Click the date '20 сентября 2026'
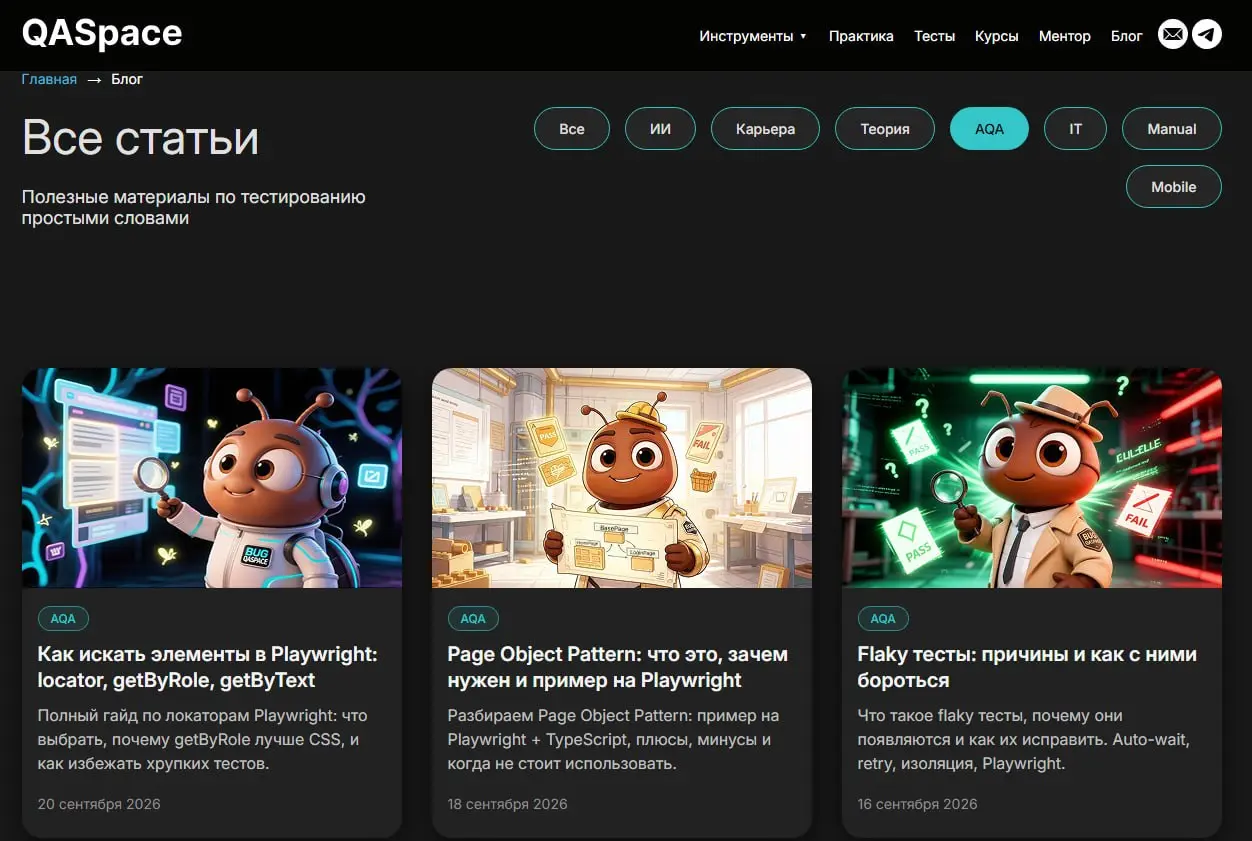Viewport: 1252px width, 841px height. 99,804
